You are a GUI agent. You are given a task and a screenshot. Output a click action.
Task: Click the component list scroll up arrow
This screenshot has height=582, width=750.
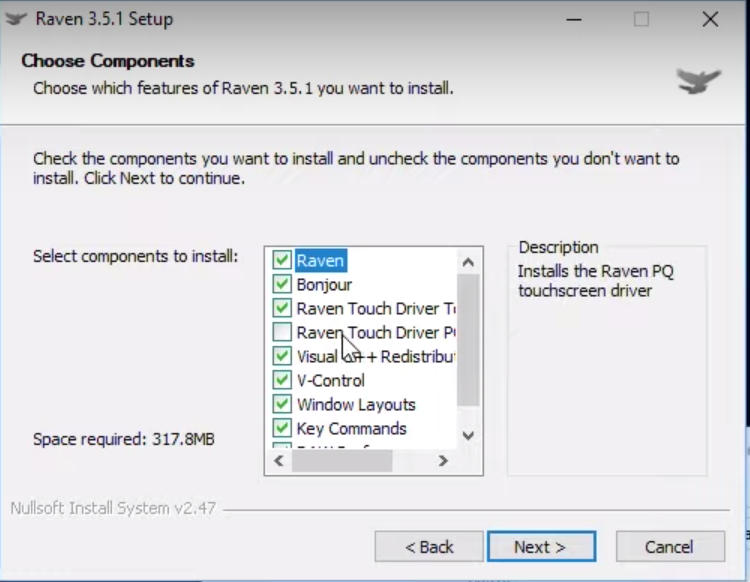(468, 262)
